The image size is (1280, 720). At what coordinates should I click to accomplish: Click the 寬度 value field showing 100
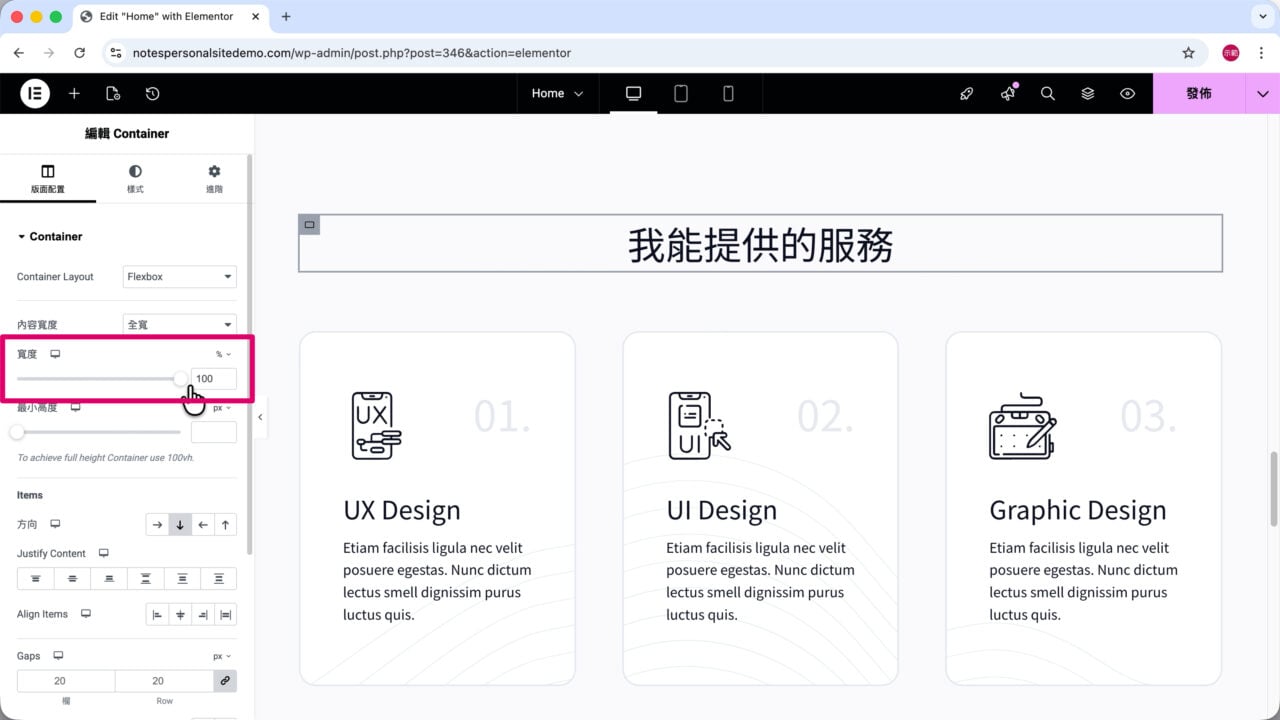tap(214, 378)
